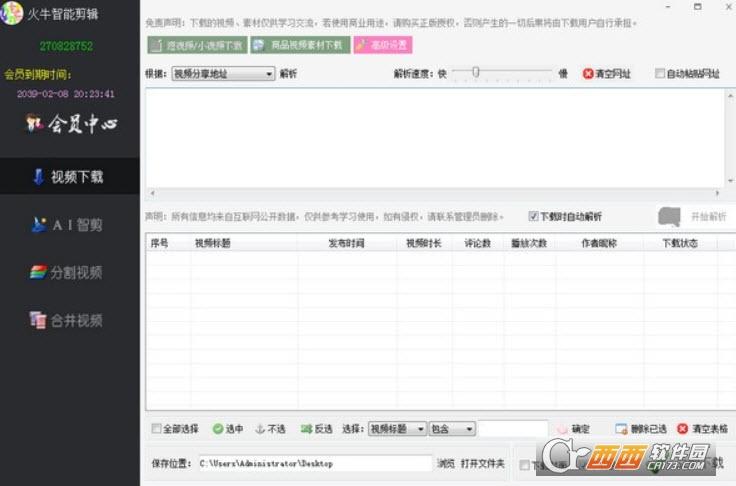This screenshot has width=736, height=486.
Task: Switch to the 短视频/小视频下载 tab
Action: coord(197,45)
